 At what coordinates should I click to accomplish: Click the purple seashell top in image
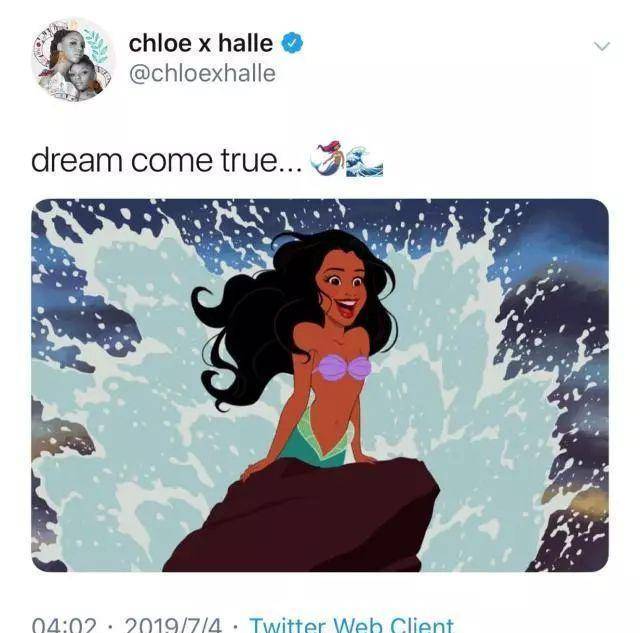343,367
